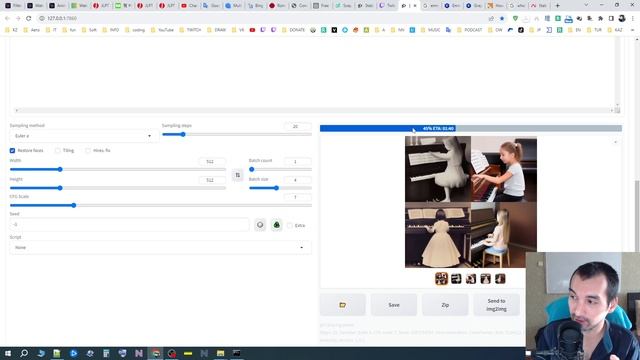This screenshot has height=360, width=640.
Task: Open the File Explorer icon in the taskbar
Action: pos(220,353)
